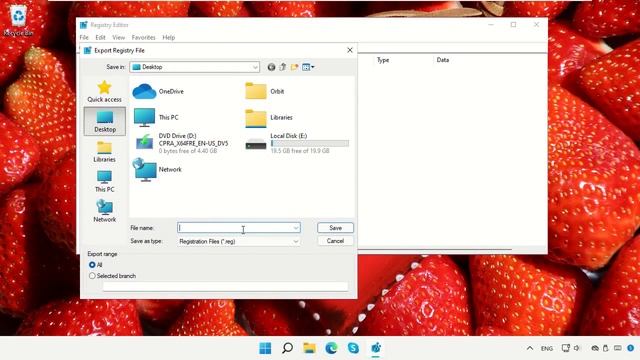Click the Cancel button
The width and height of the screenshot is (640, 360).
click(335, 241)
